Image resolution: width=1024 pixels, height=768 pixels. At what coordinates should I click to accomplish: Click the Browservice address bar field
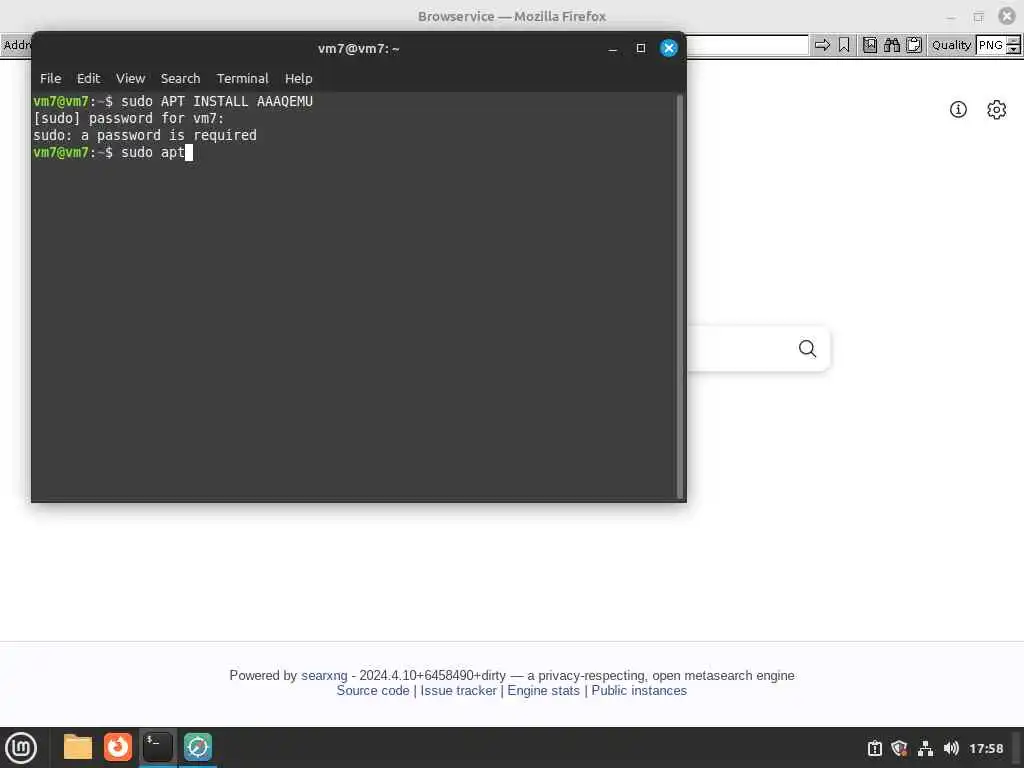click(747, 45)
